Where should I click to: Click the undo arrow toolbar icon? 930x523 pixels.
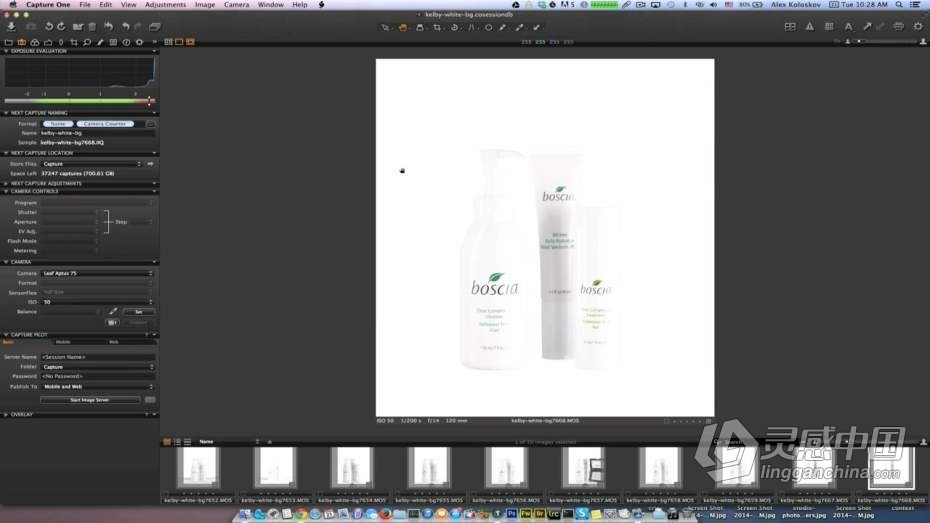[x=125, y=27]
